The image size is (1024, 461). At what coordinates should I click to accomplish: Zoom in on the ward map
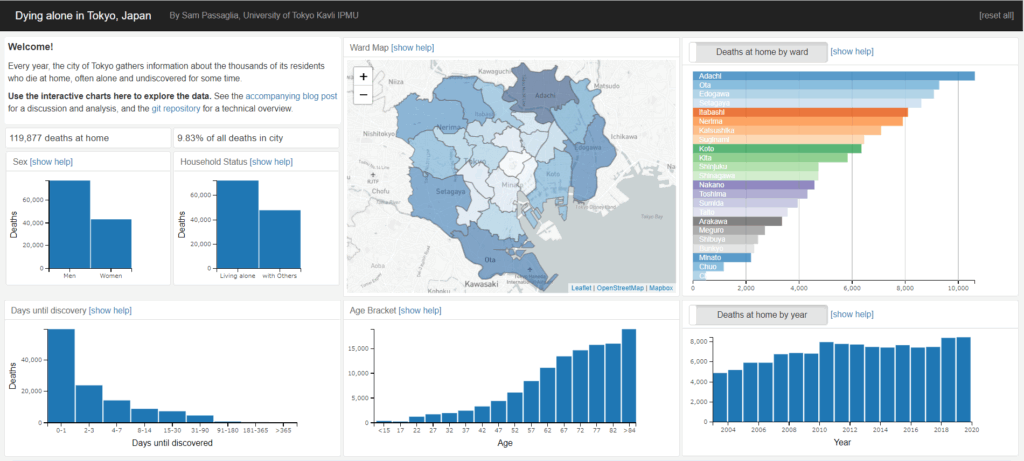click(362, 76)
